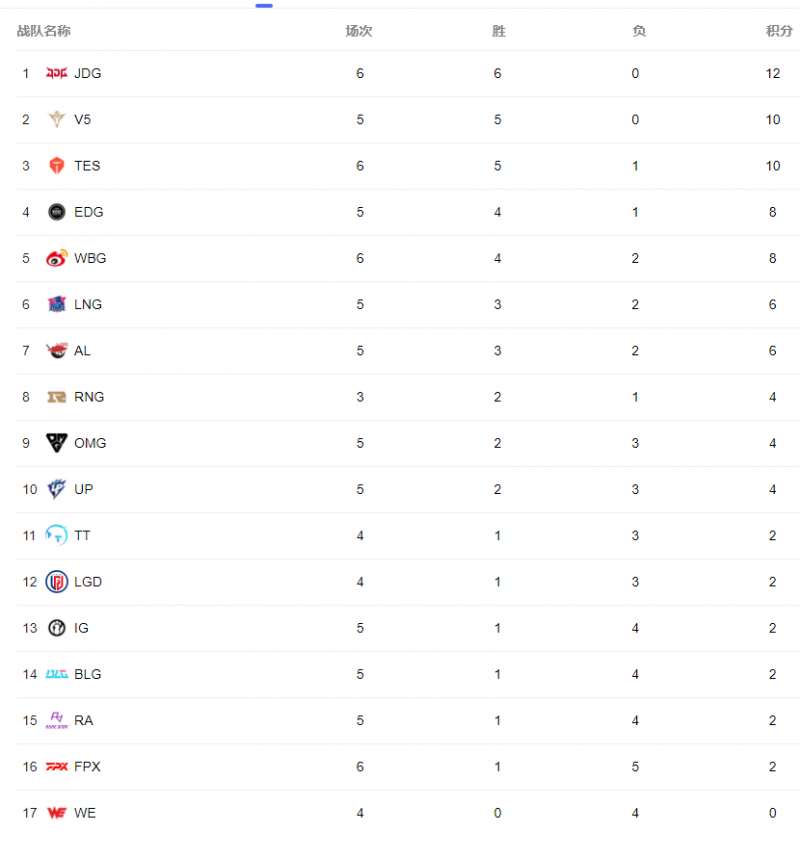The height and width of the screenshot is (858, 800).
Task: Open the UP team name link
Action: [84, 489]
